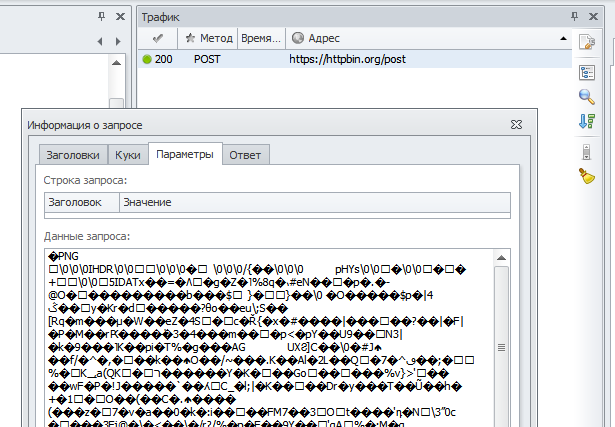Screen dimensions: 615x427
Task: Pin the Трафик panel
Action: [x=575, y=16]
